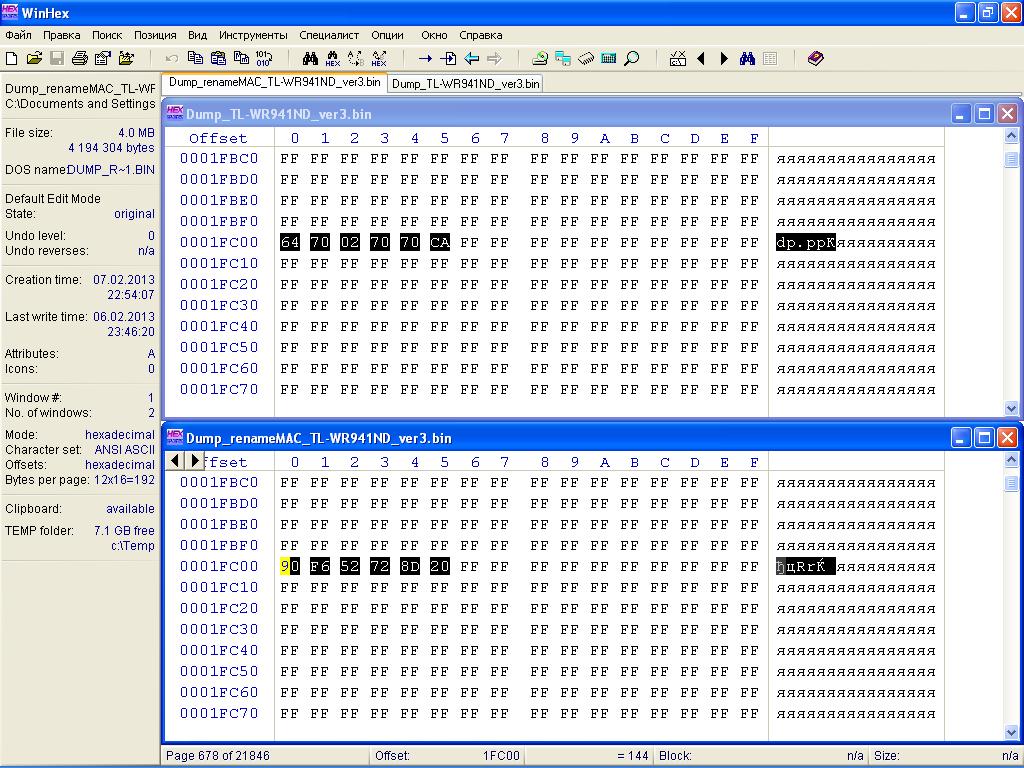Click the Open file folder icon

34,59
